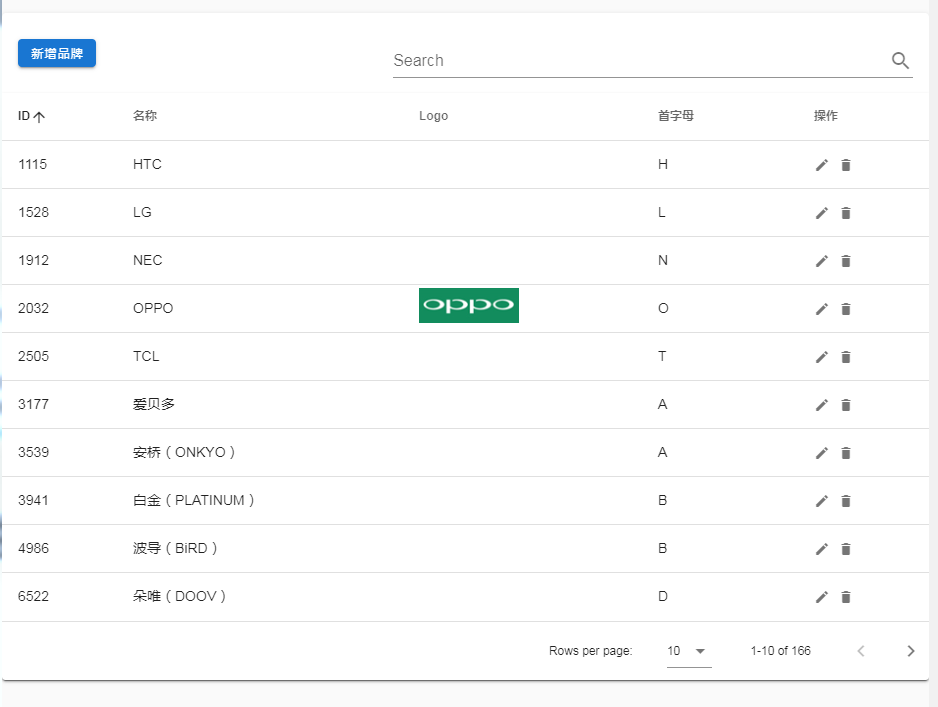Edit the 安桥（ONKYO）brand entry
The height and width of the screenshot is (707, 938).
[822, 453]
